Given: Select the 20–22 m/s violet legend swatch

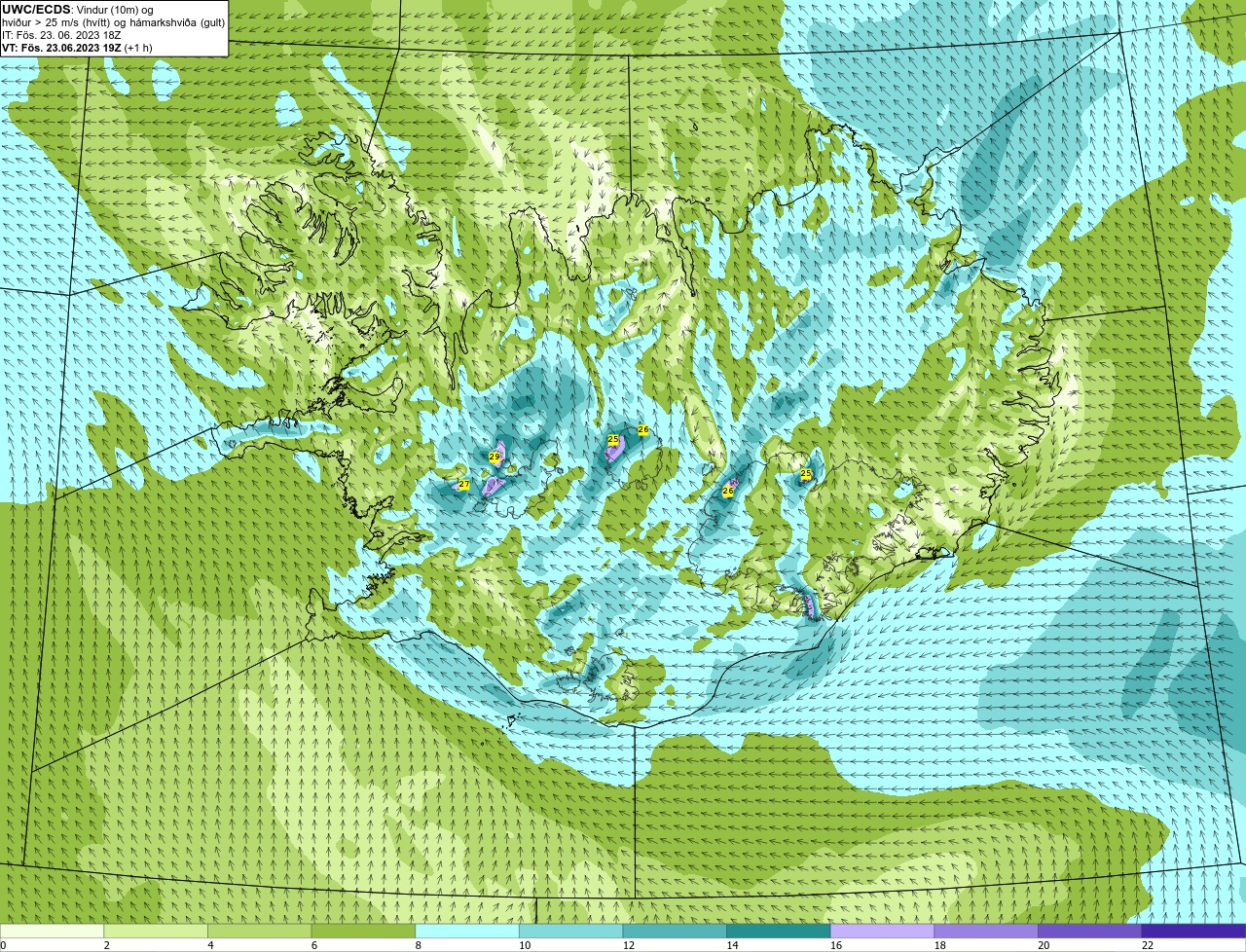Looking at the screenshot, I should coord(1090,931).
